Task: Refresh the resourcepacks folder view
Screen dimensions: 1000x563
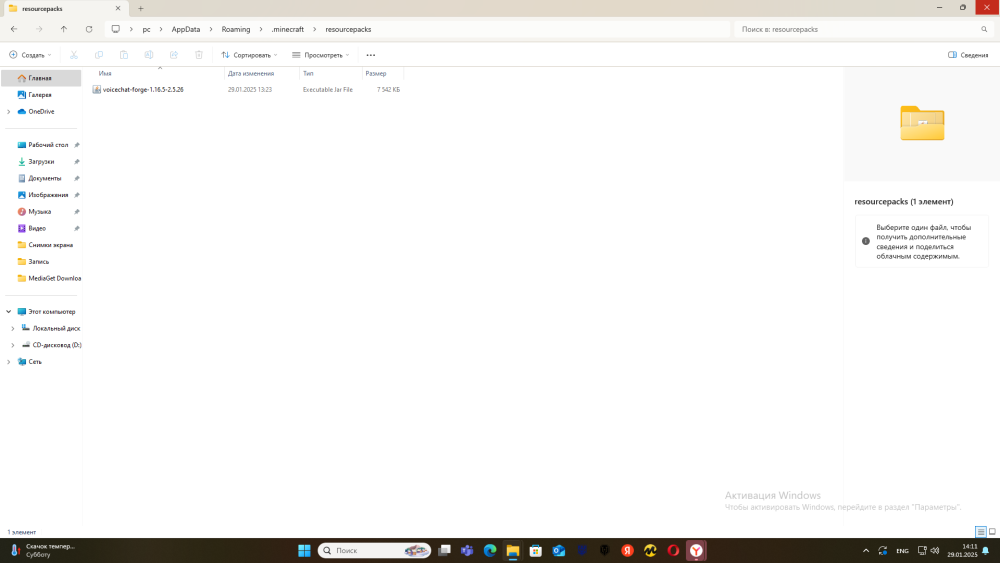Action: 89,29
